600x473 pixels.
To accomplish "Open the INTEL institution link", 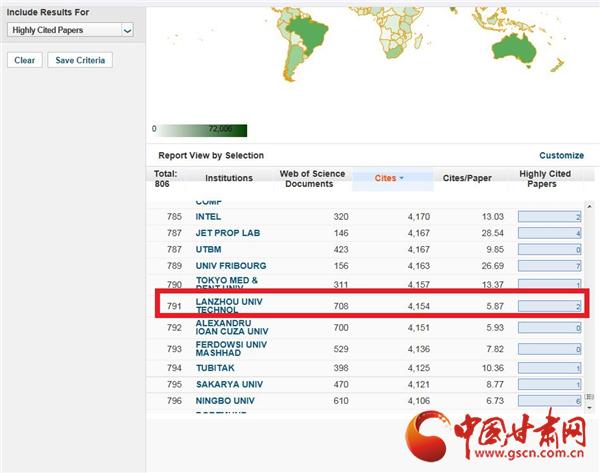I will click(x=209, y=216).
